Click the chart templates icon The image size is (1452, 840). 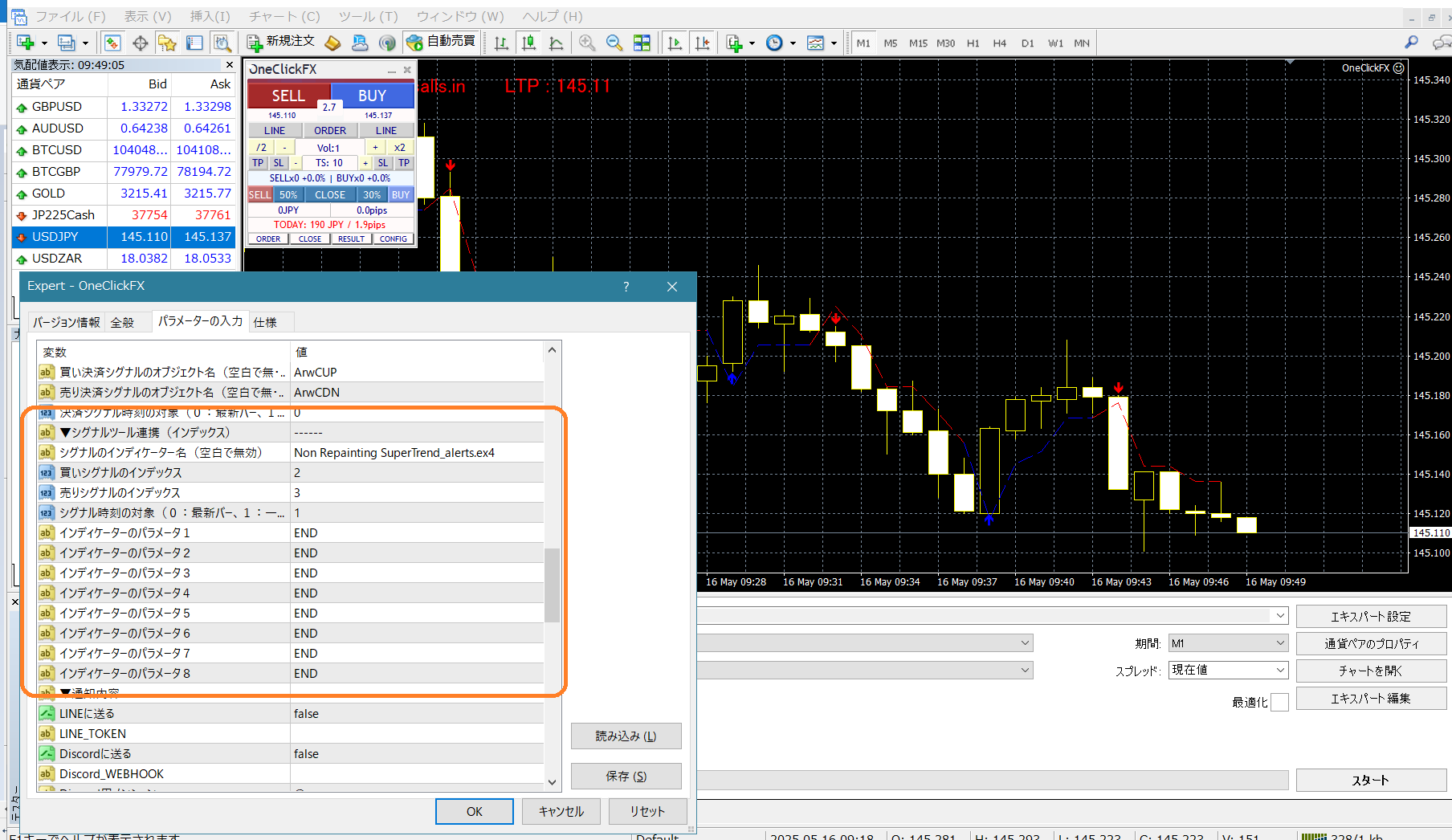pyautogui.click(x=815, y=43)
